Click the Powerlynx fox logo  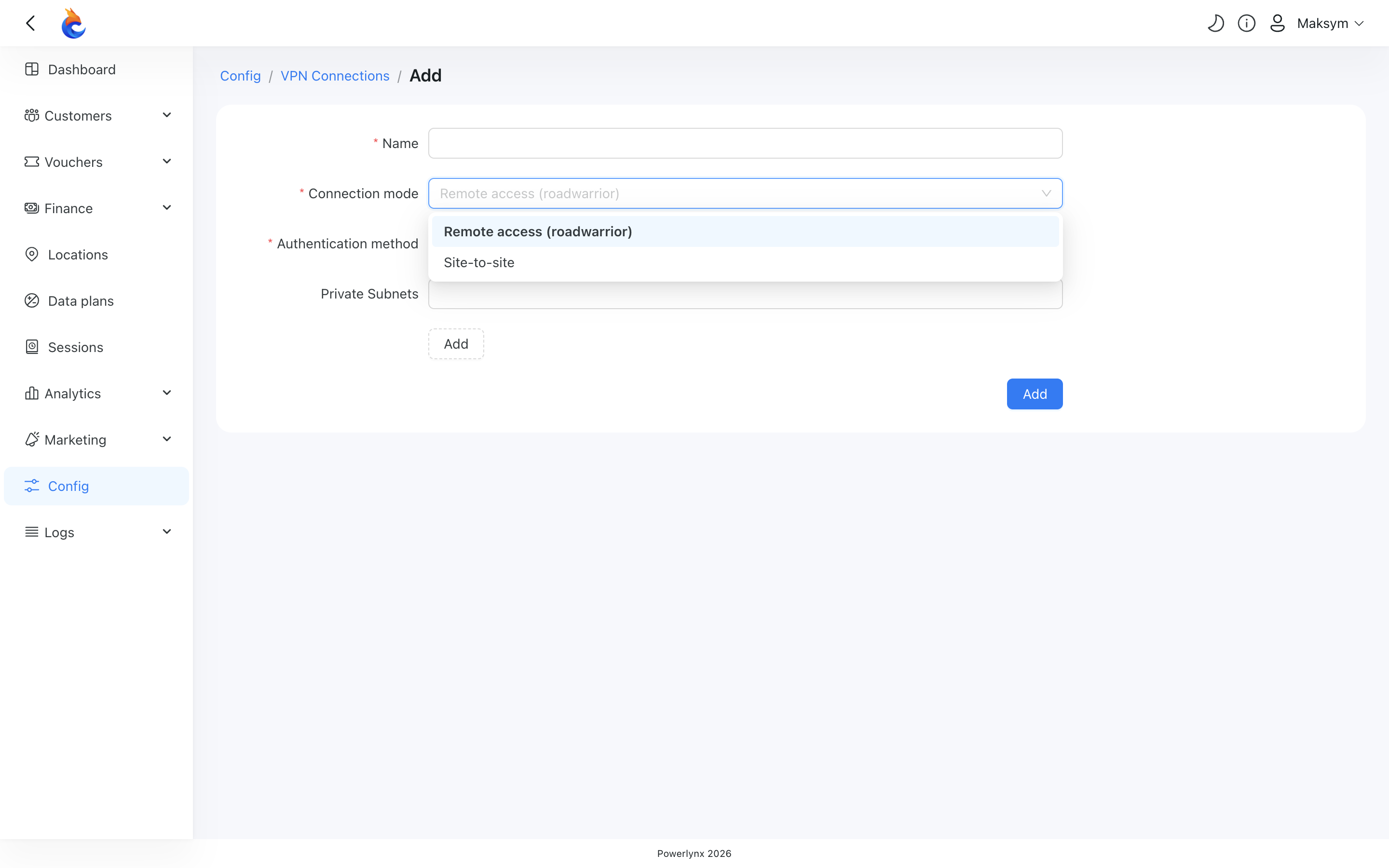coord(73,23)
